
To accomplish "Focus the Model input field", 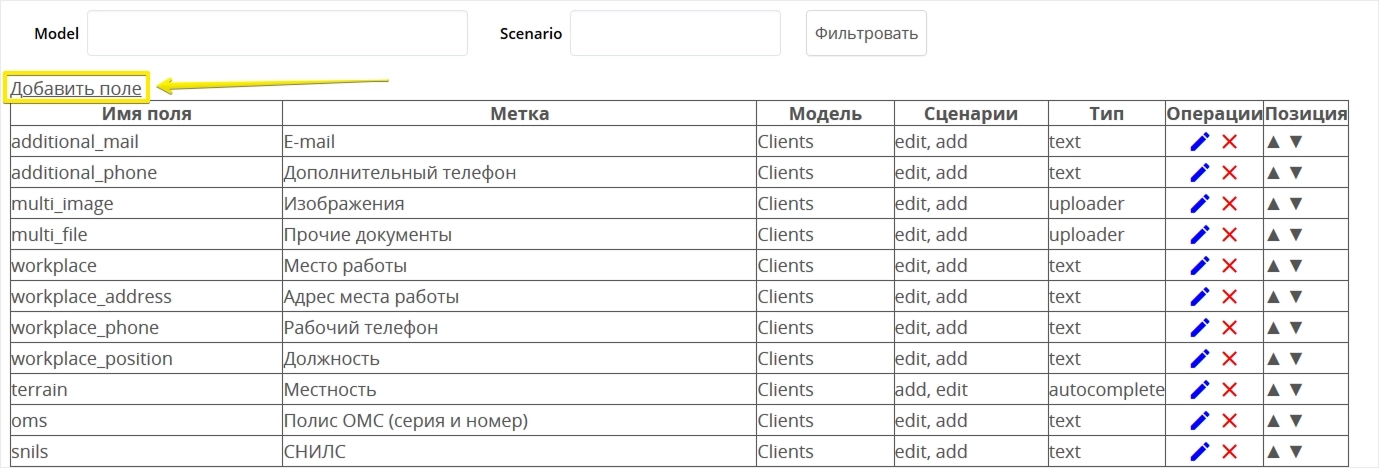I will click(277, 33).
